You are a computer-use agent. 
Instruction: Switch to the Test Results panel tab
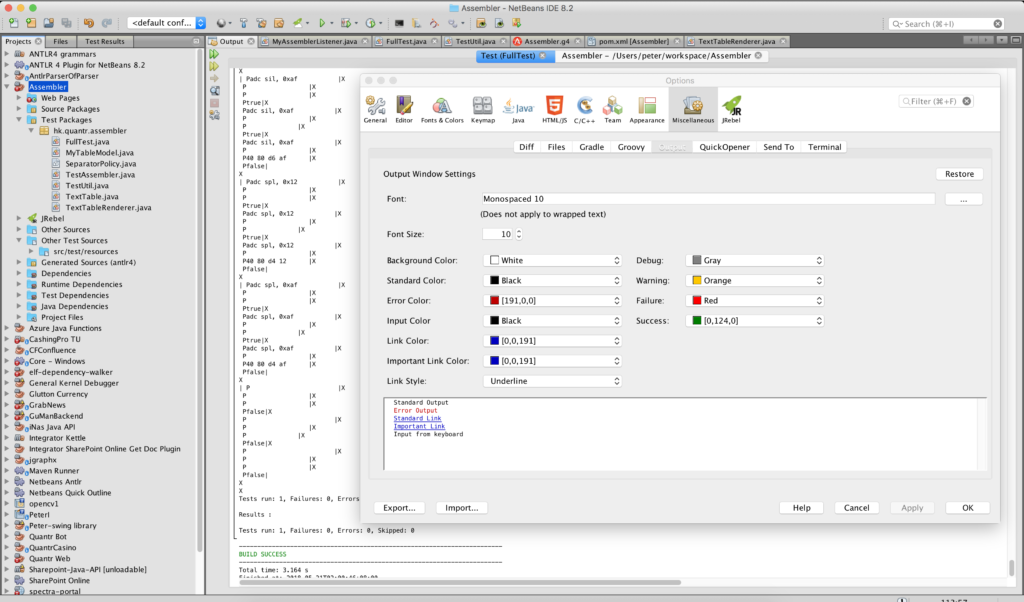pyautogui.click(x=104, y=41)
